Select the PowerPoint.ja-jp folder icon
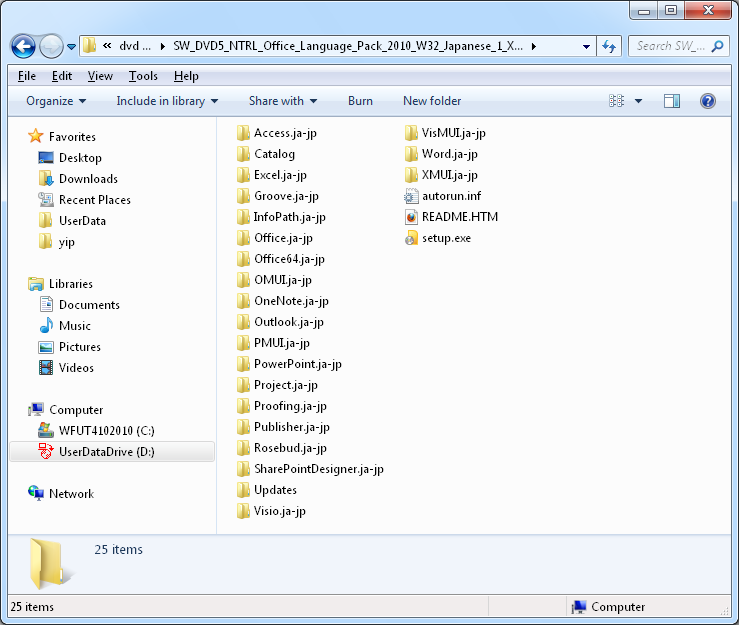This screenshot has height=625, width=739. (243, 364)
